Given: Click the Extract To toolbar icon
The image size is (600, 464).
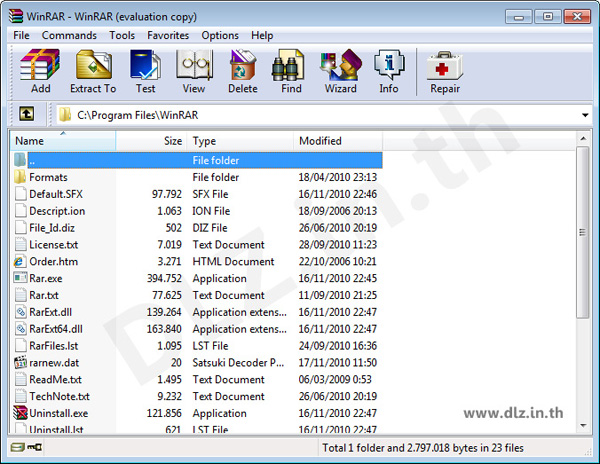Looking at the screenshot, I should (93, 64).
